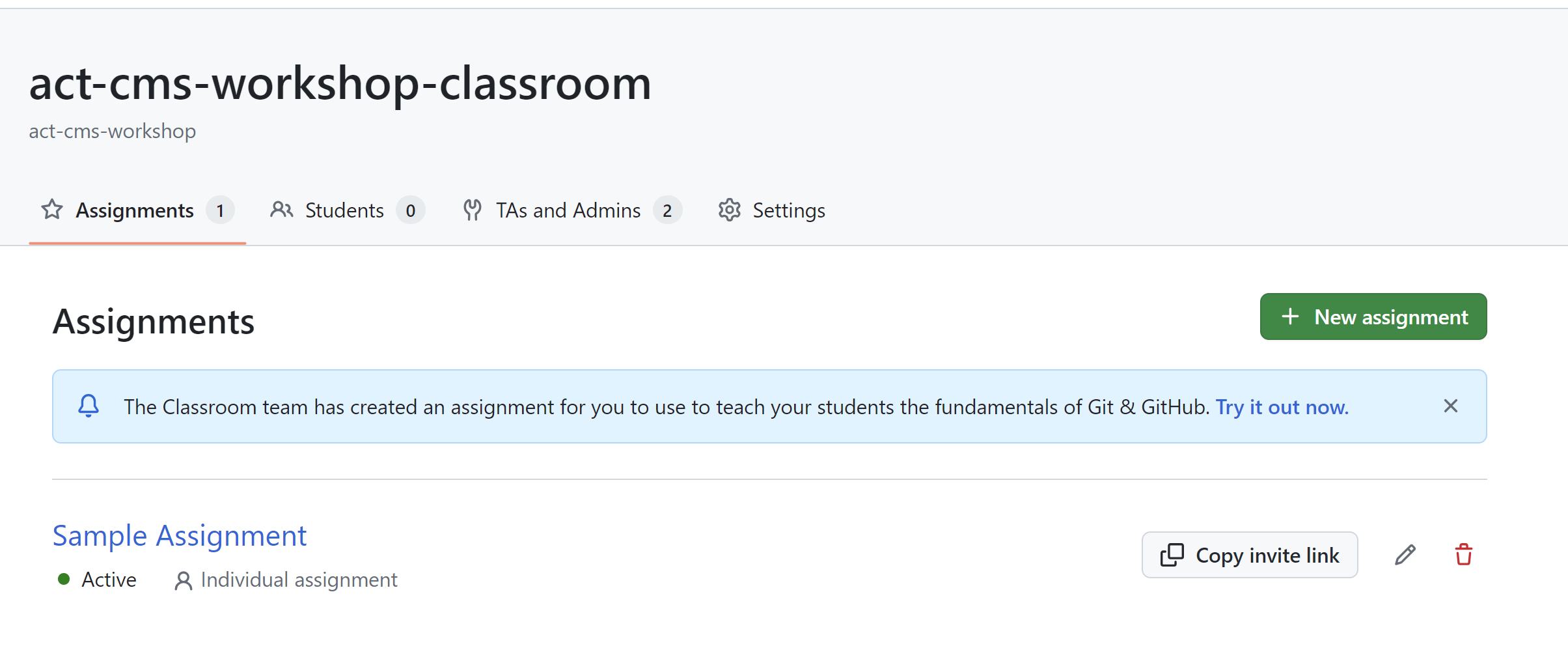Click the green Active status dot
This screenshot has height=646, width=1568.
64,579
